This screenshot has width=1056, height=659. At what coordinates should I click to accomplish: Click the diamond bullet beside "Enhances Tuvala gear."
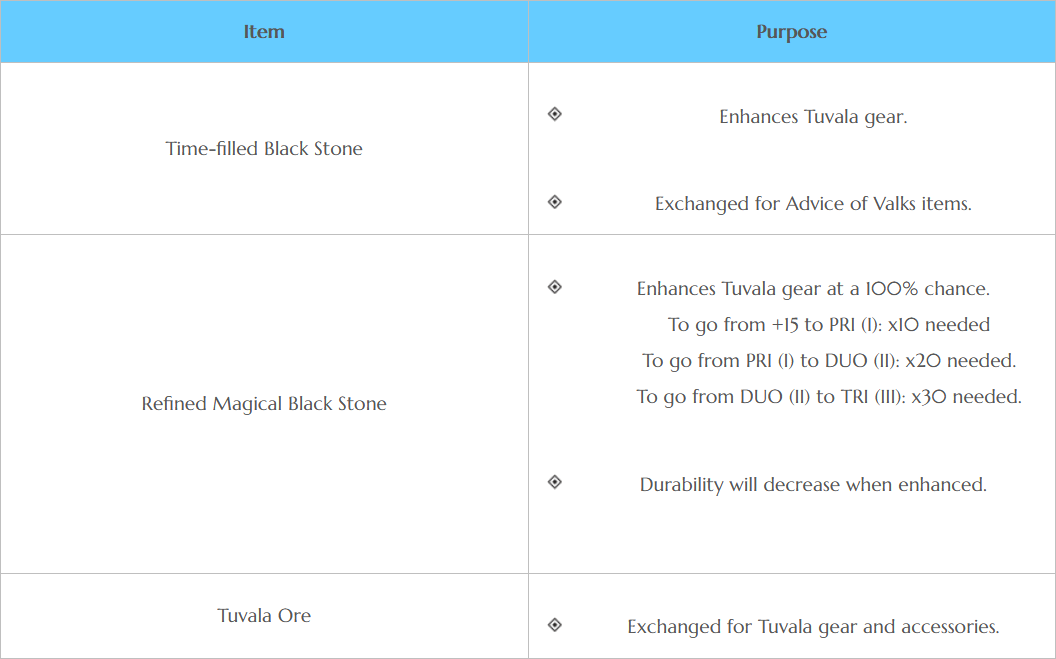tap(555, 114)
